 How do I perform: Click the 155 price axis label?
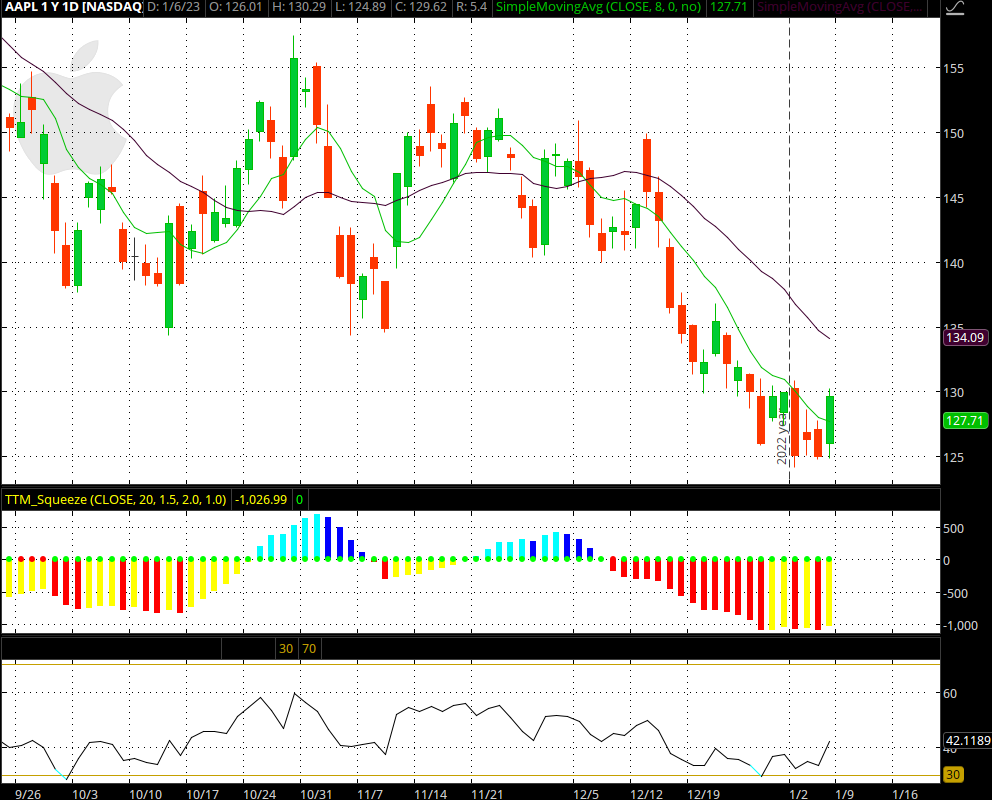click(954, 69)
